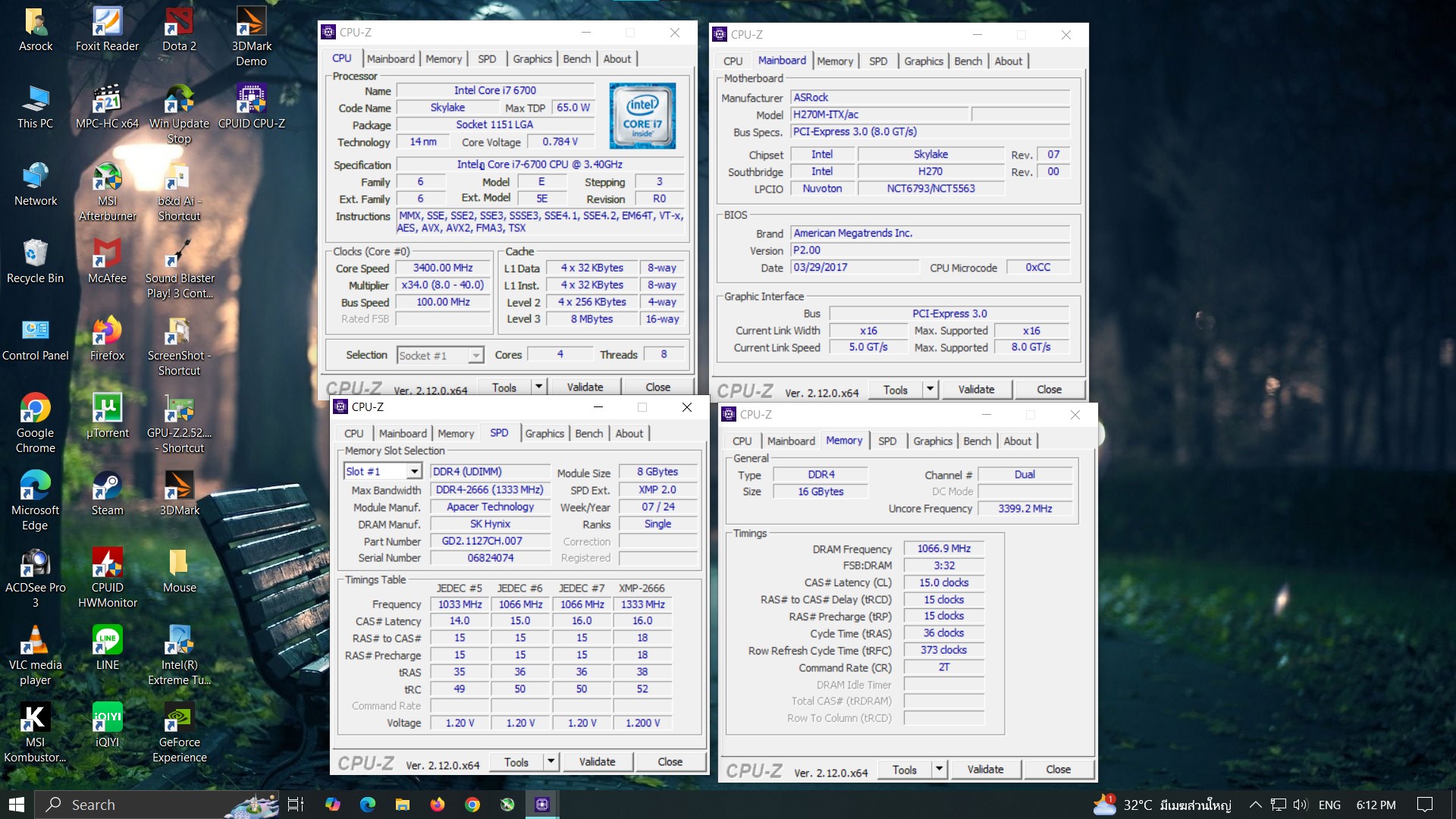Screen dimensions: 1456x819
Task: Open the Slot #1 memory slot dropdown
Action: [383, 472]
